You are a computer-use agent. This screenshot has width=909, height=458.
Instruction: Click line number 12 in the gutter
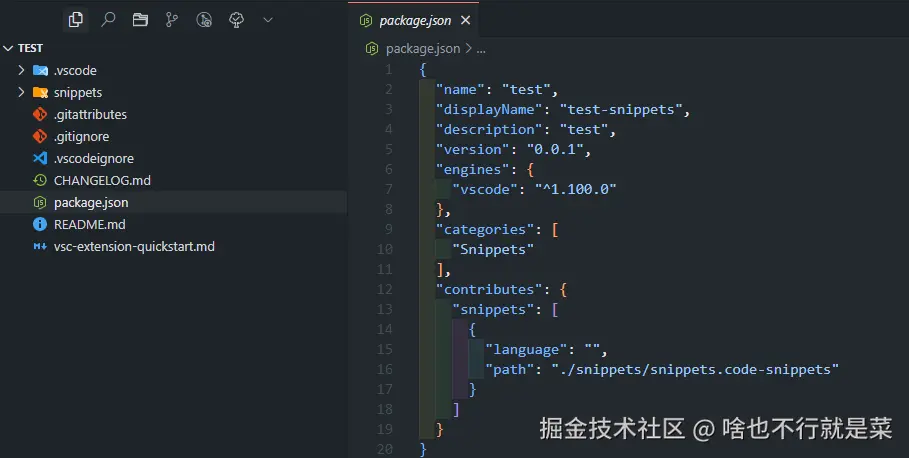(x=385, y=289)
